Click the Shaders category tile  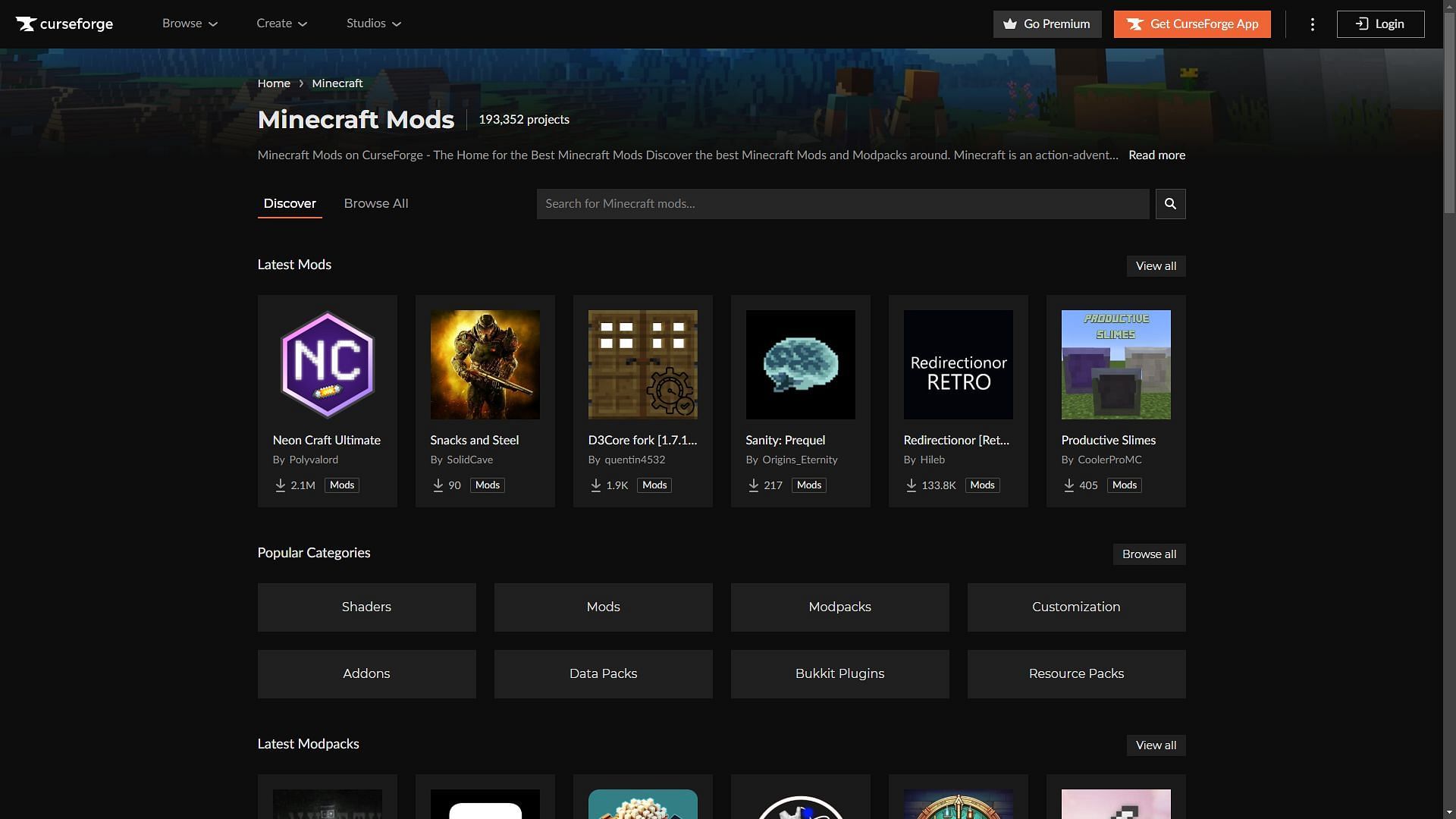point(366,607)
